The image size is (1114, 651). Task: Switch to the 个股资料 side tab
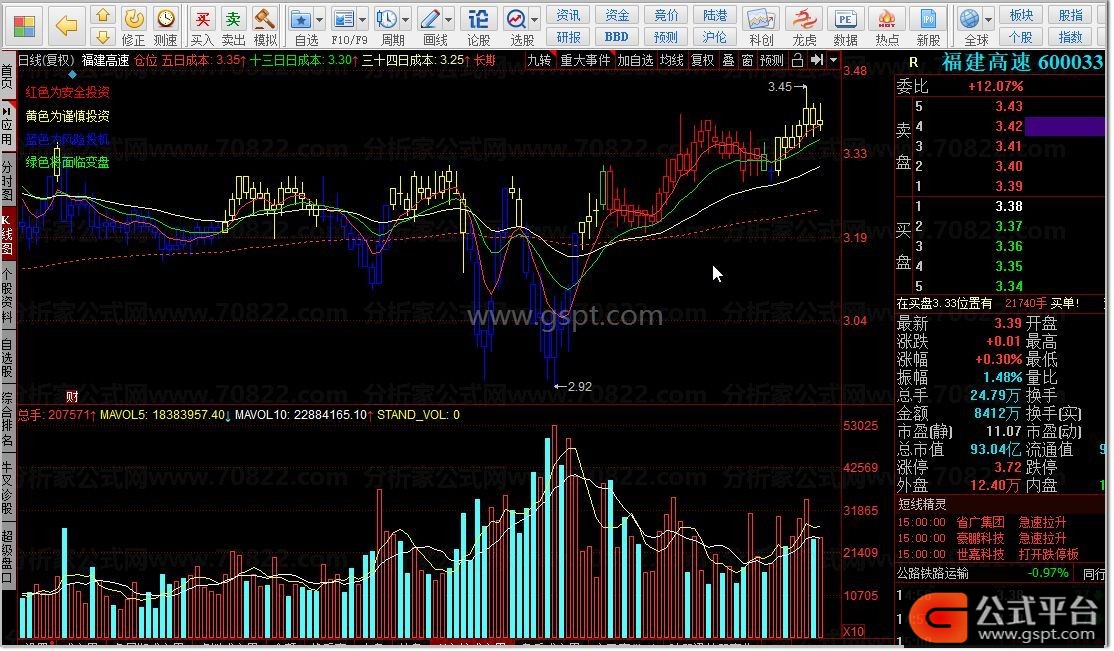click(7, 295)
